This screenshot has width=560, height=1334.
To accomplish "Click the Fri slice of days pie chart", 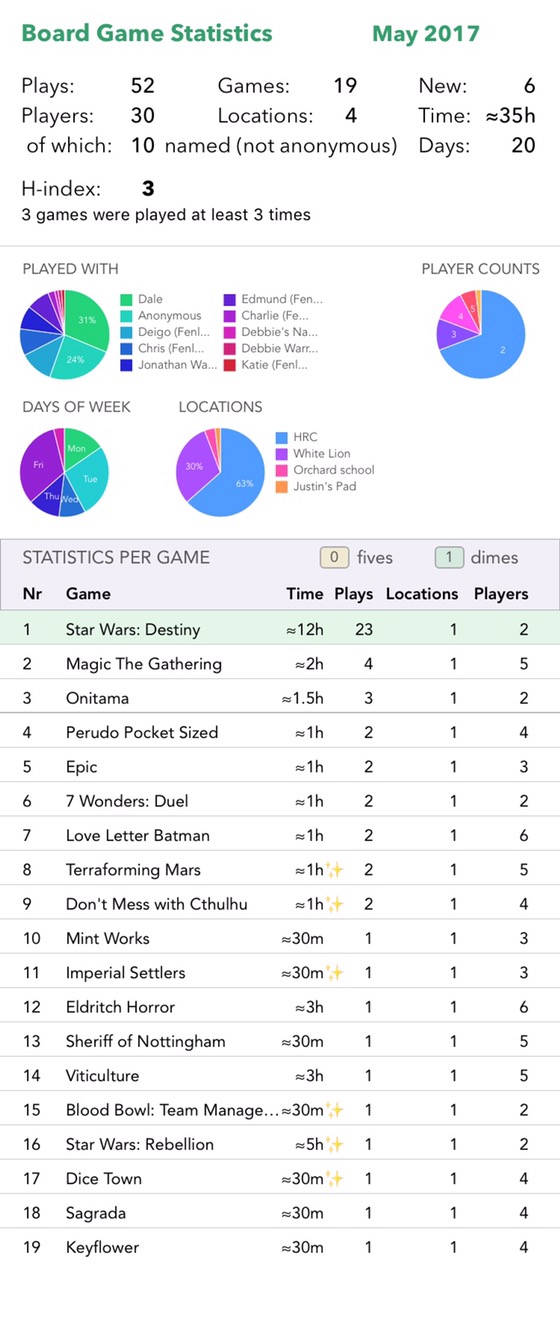I will tap(40, 464).
